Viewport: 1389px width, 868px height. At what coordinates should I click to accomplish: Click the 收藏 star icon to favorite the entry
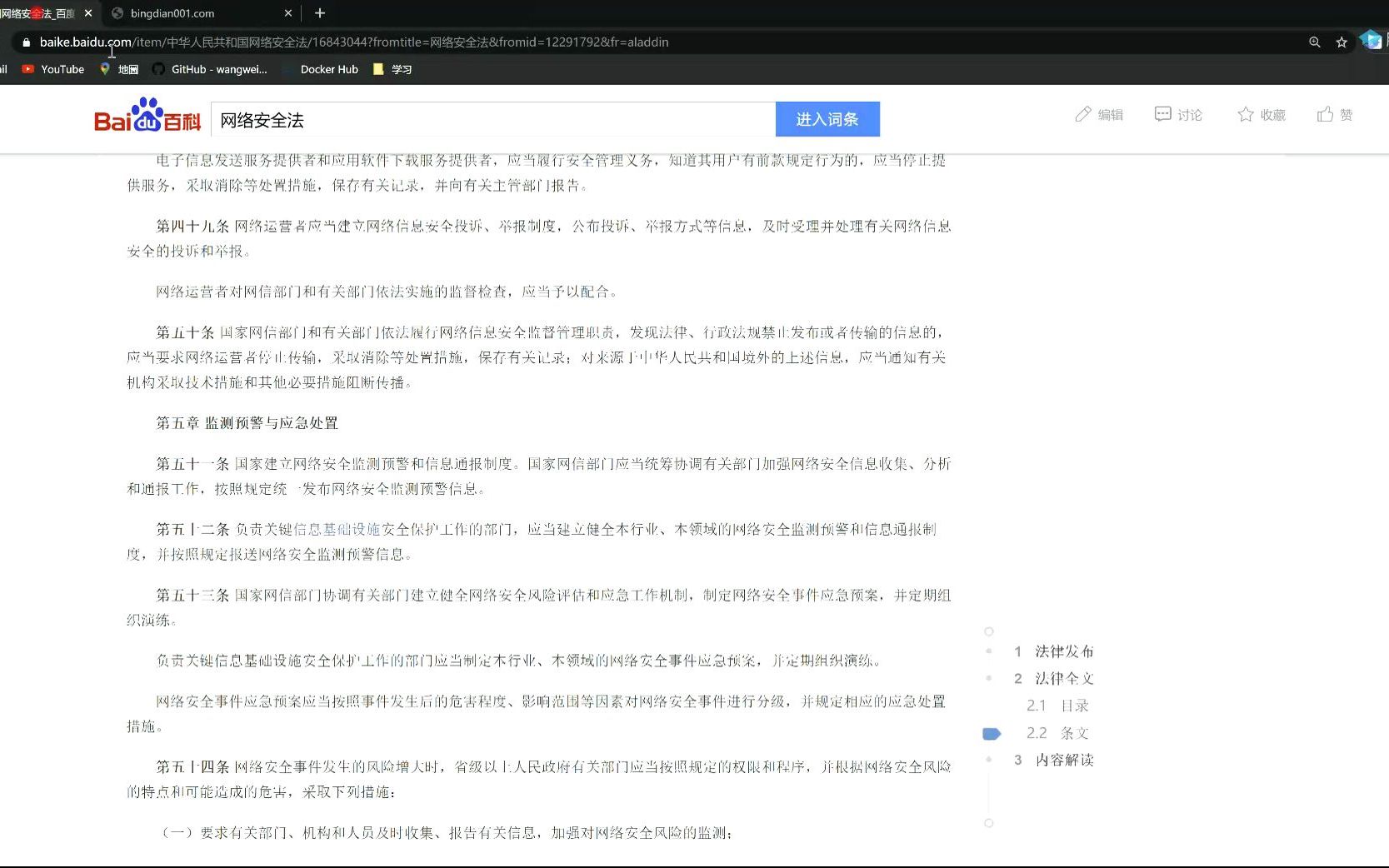1245,114
